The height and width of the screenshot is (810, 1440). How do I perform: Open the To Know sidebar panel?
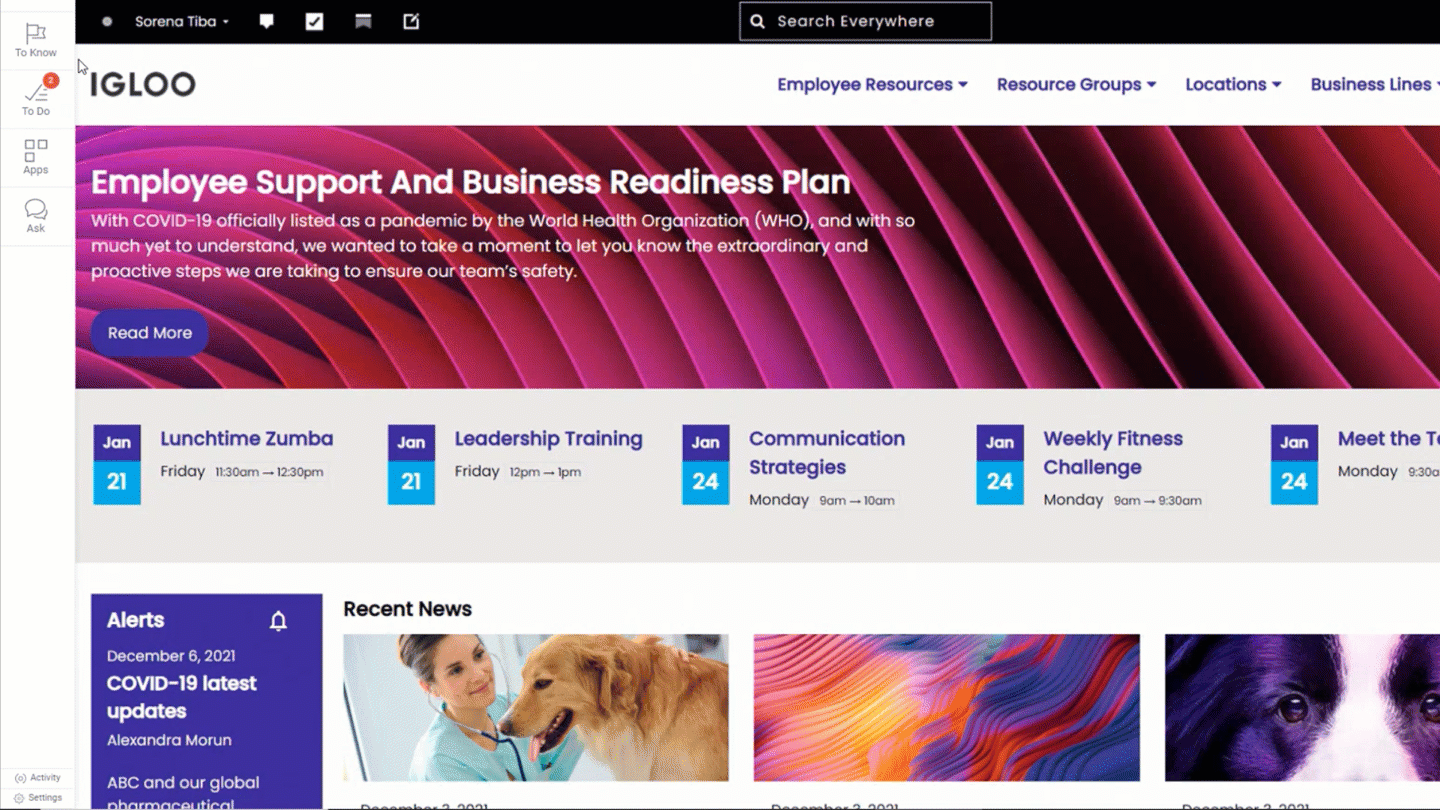coord(36,40)
